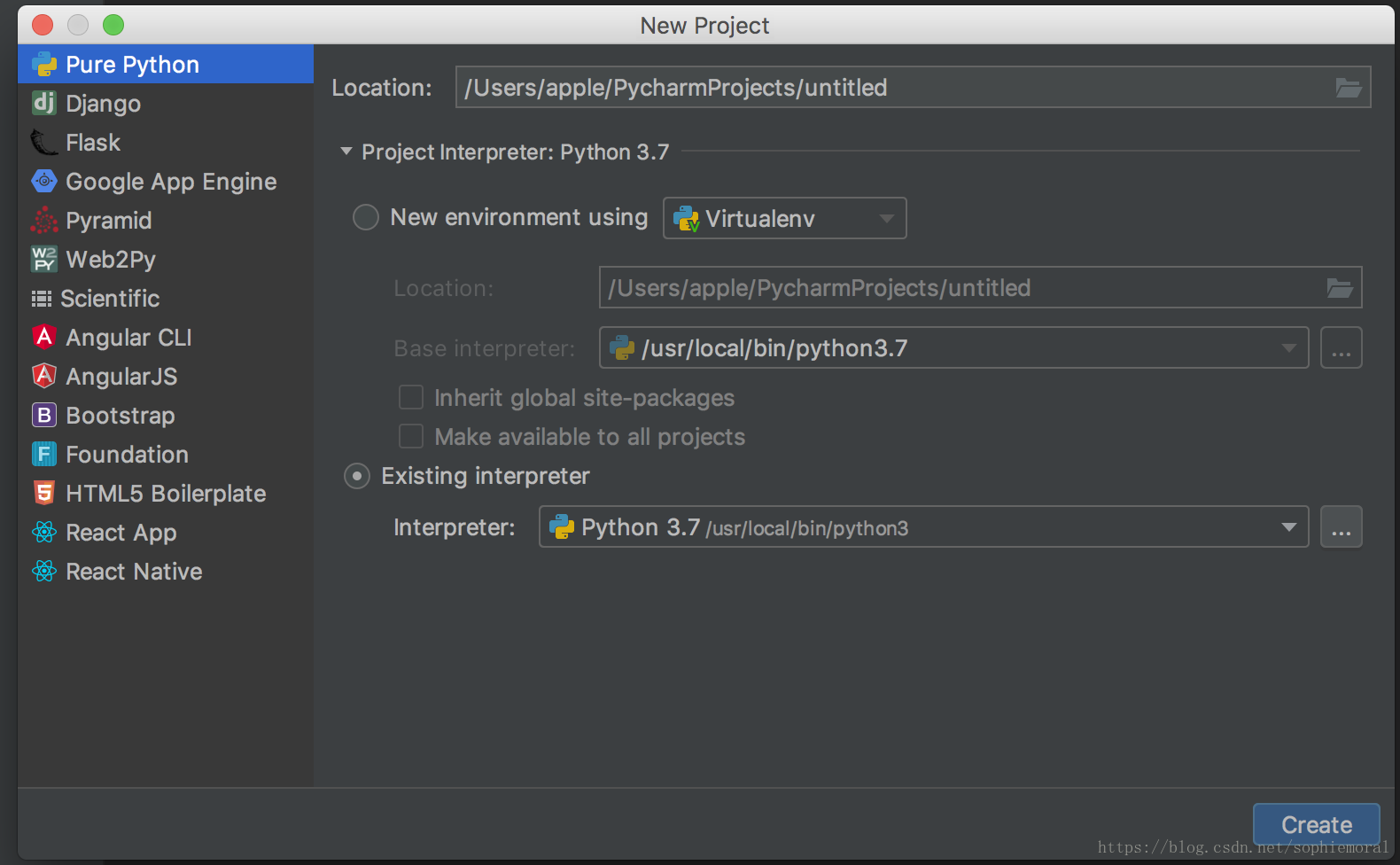Select New environment using radio button
The height and width of the screenshot is (865, 1400).
366,217
